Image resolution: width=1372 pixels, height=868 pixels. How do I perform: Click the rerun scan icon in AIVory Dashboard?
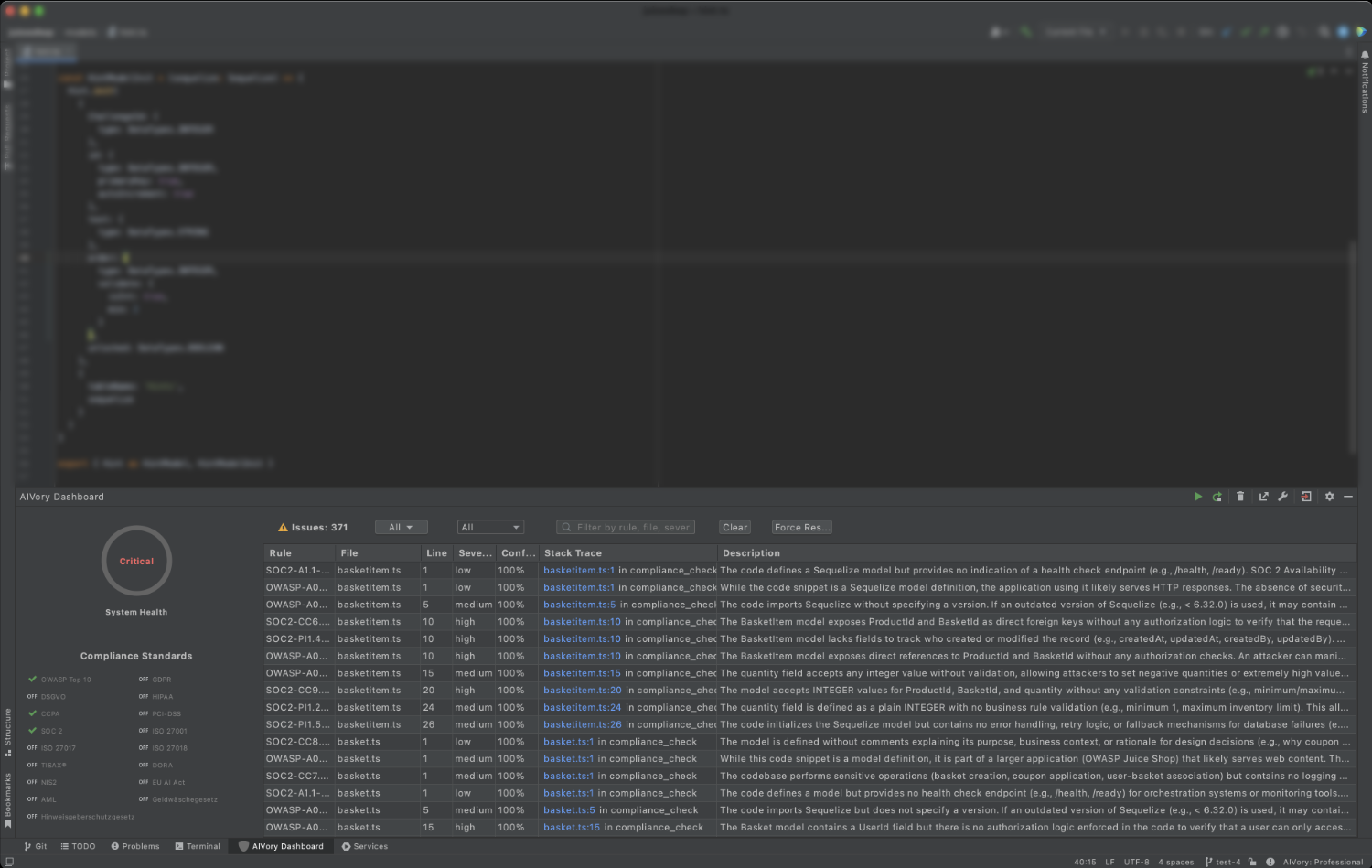(x=1217, y=497)
